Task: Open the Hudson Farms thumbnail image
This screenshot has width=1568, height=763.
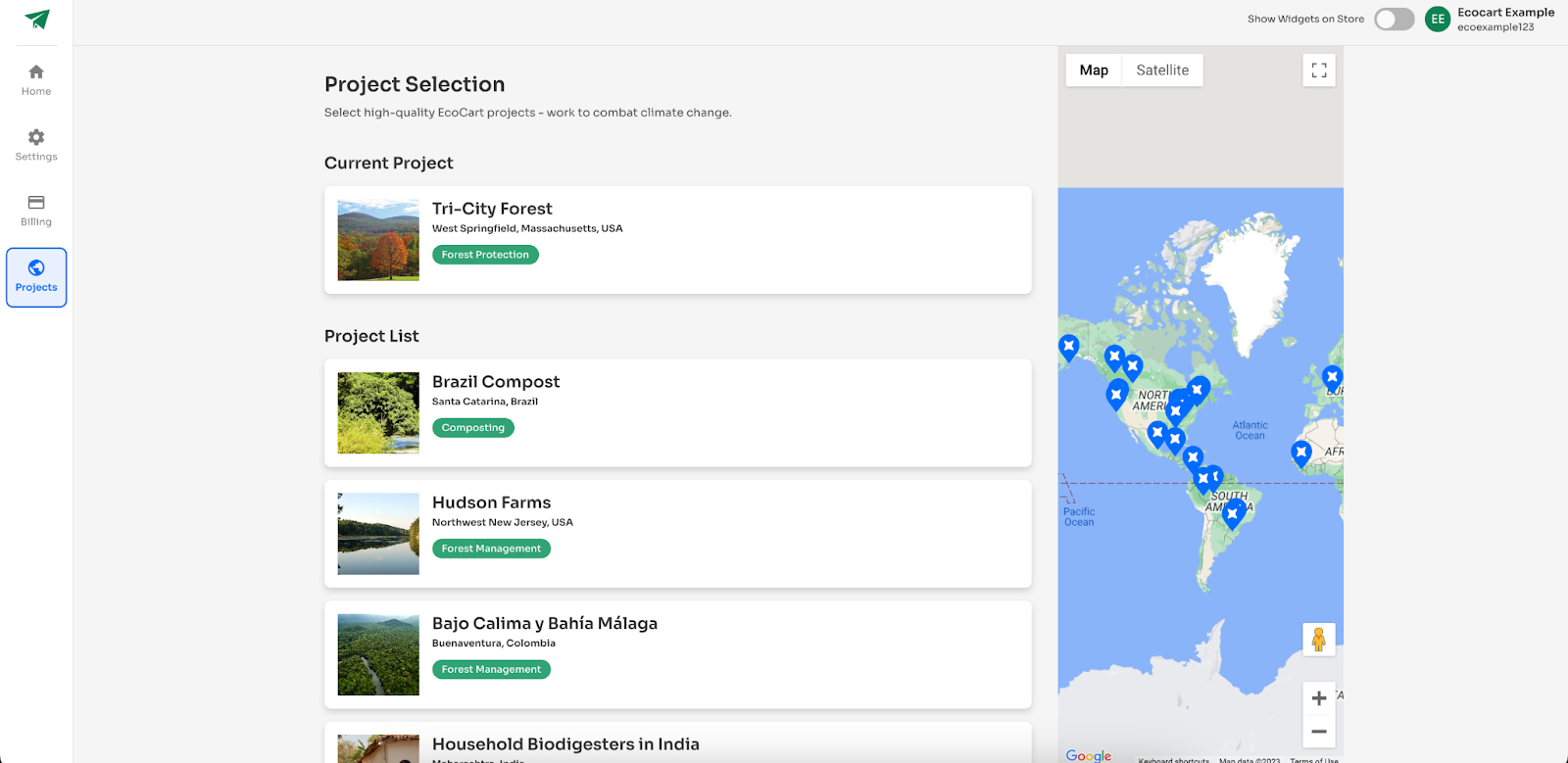Action: [378, 534]
